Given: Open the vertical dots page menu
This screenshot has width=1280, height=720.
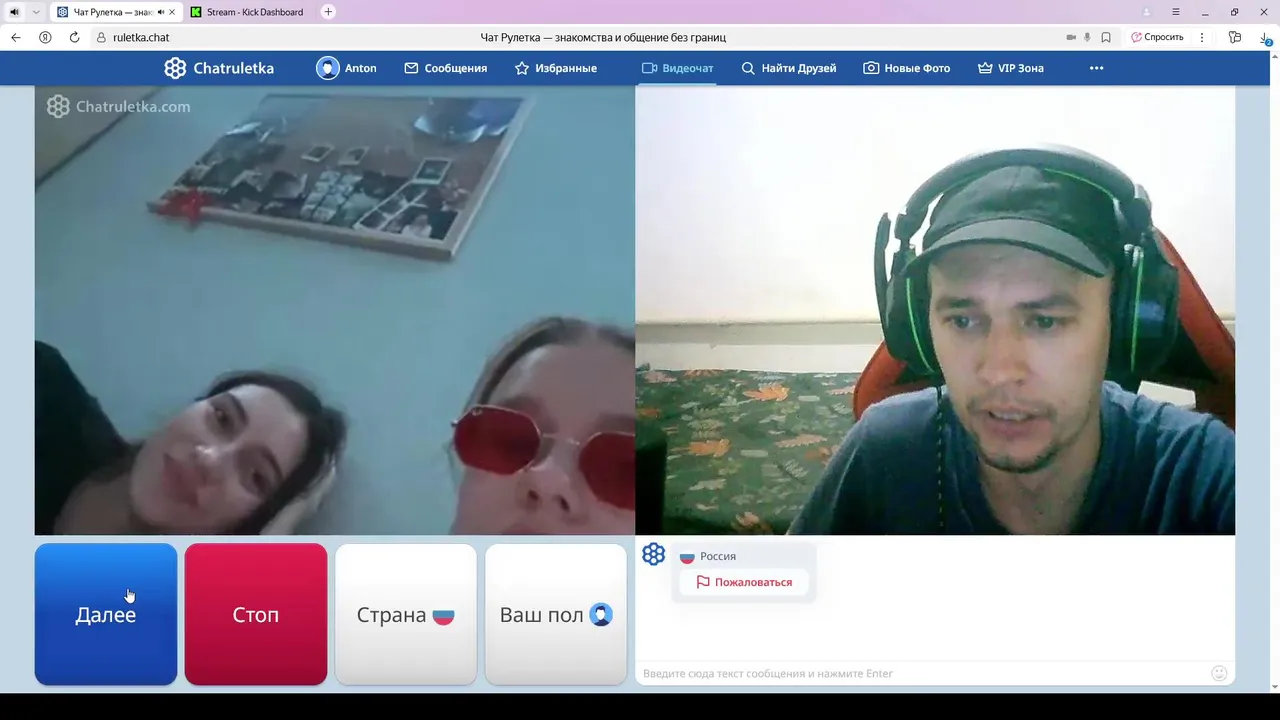Looking at the screenshot, I should click(x=1201, y=37).
